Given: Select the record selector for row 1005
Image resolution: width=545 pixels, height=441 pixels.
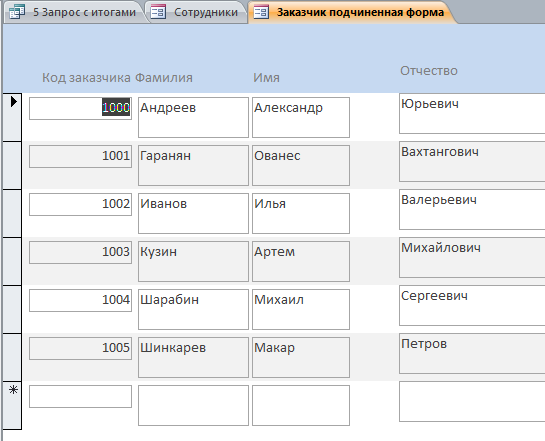Looking at the screenshot, I should (x=12, y=357).
